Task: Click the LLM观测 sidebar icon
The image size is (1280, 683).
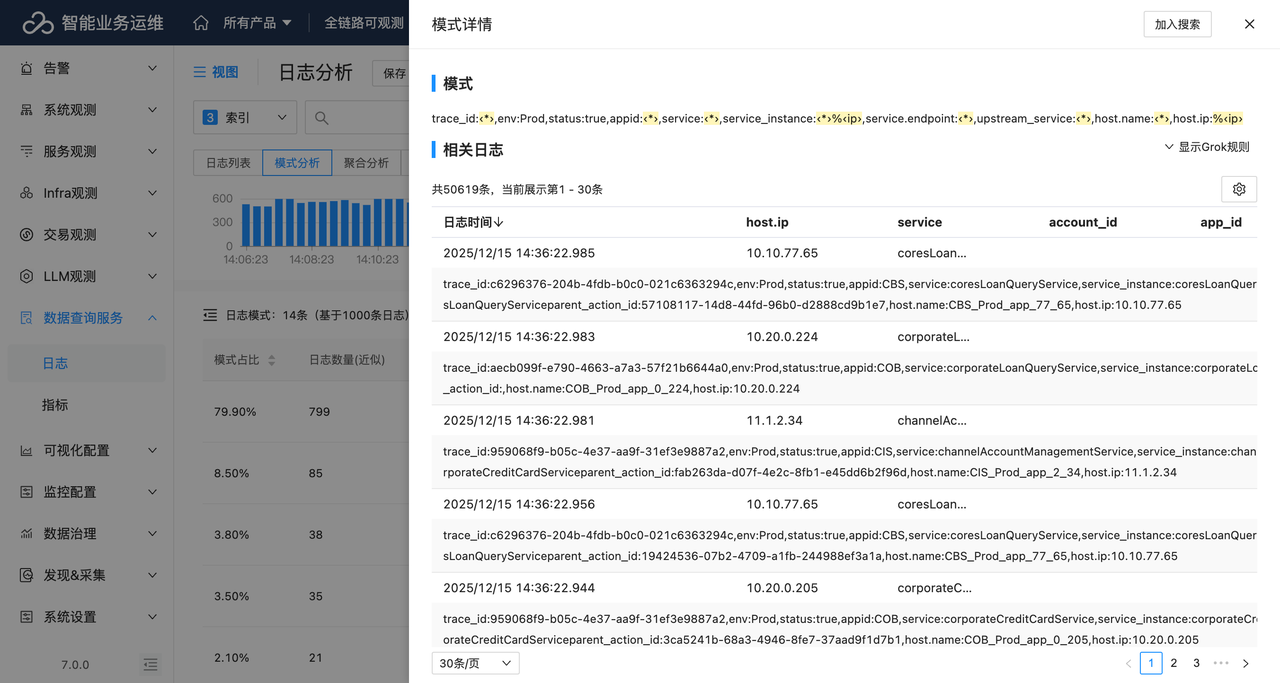Action: pos(26,276)
